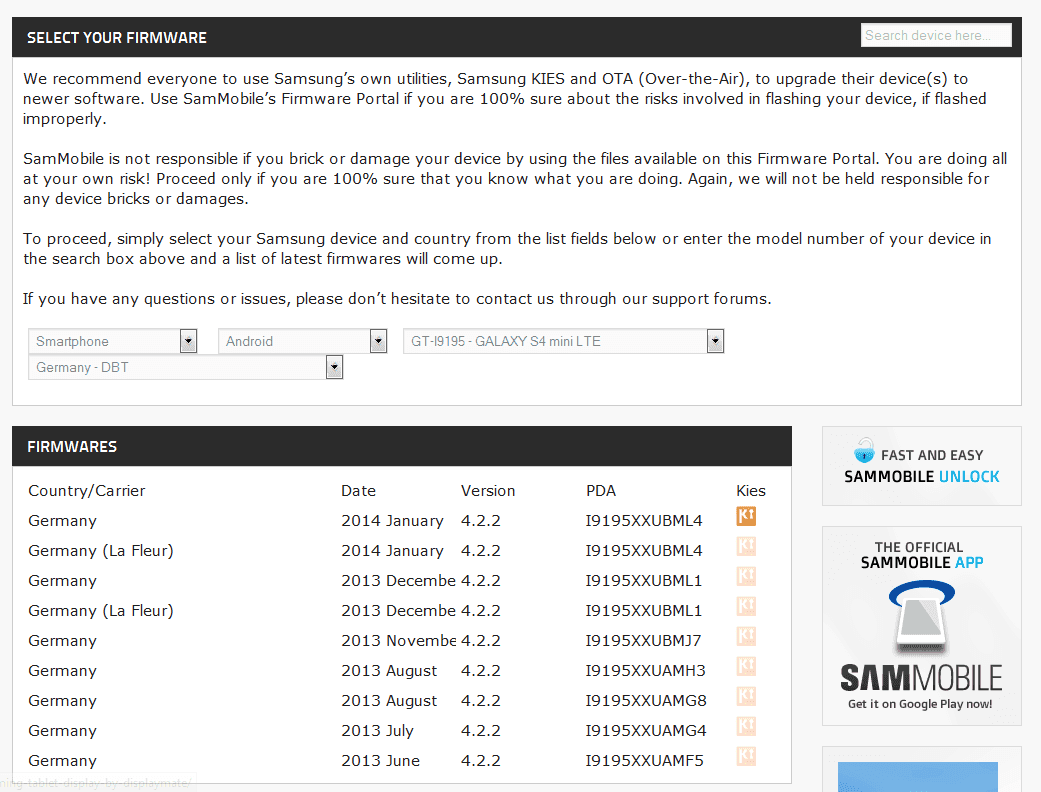Click the SELECT YOUR FIRMWARE heading

tap(117, 38)
